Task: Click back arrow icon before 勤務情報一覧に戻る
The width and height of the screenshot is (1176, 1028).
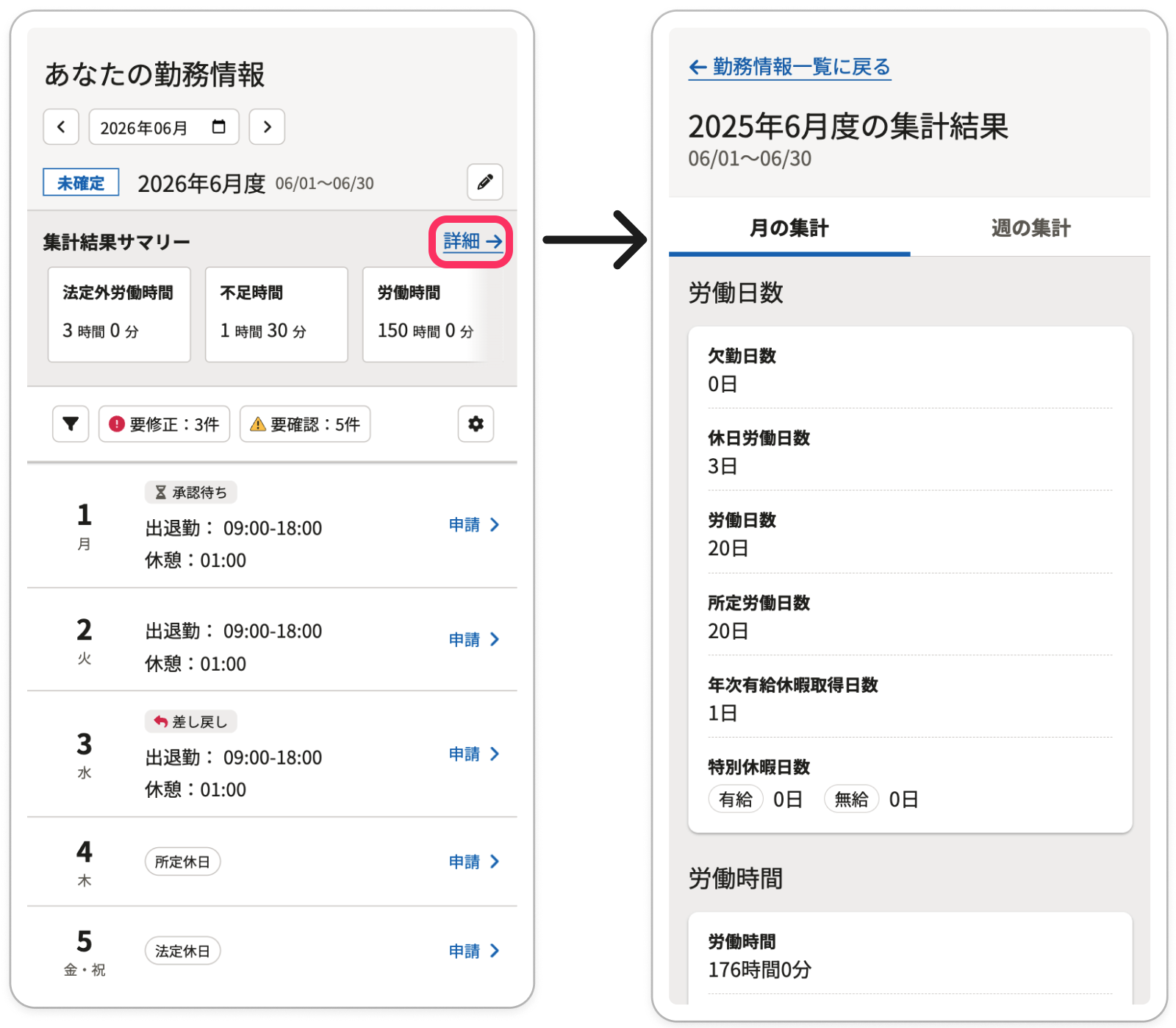Action: (x=698, y=68)
